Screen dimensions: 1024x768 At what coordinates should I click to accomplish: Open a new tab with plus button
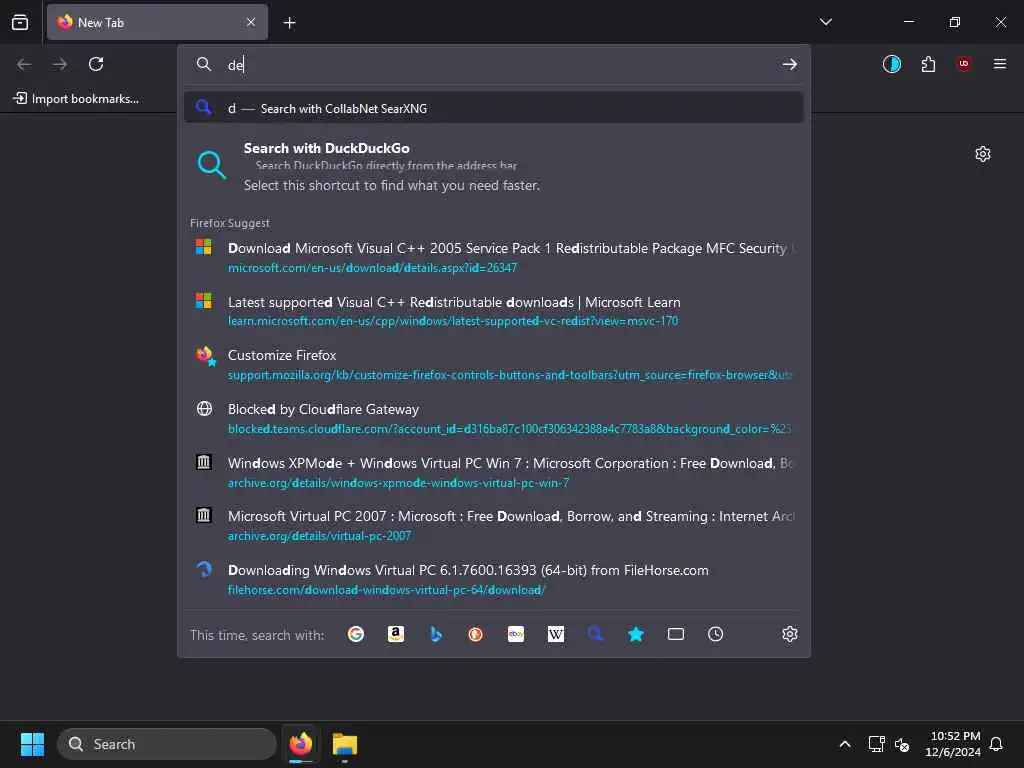tap(289, 23)
